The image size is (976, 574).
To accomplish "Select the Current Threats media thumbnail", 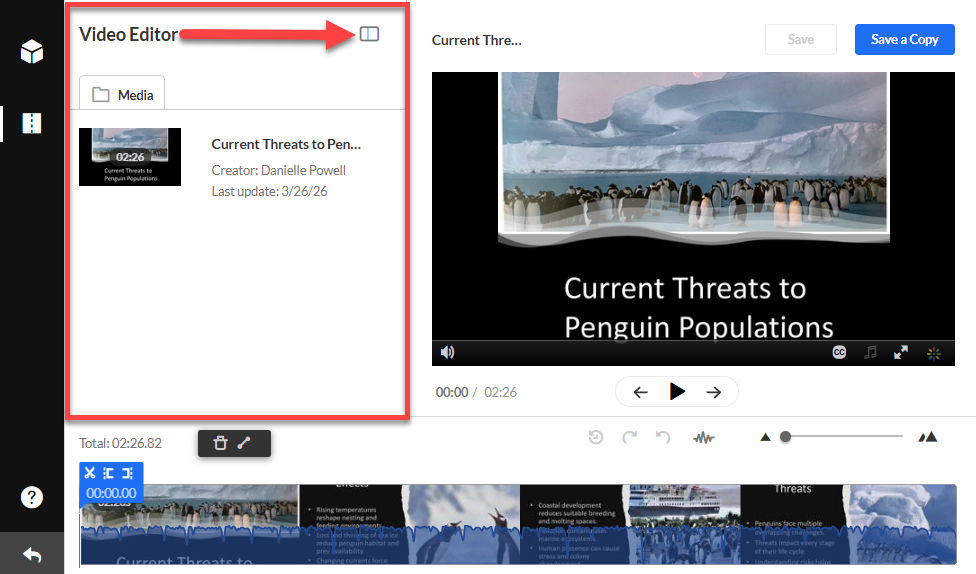I will (x=130, y=157).
